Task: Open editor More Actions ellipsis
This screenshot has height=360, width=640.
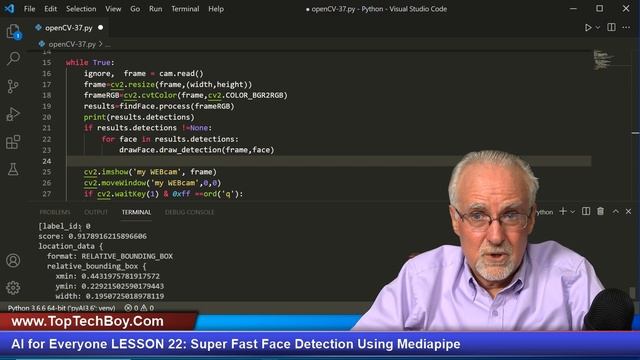Action: 626,27
